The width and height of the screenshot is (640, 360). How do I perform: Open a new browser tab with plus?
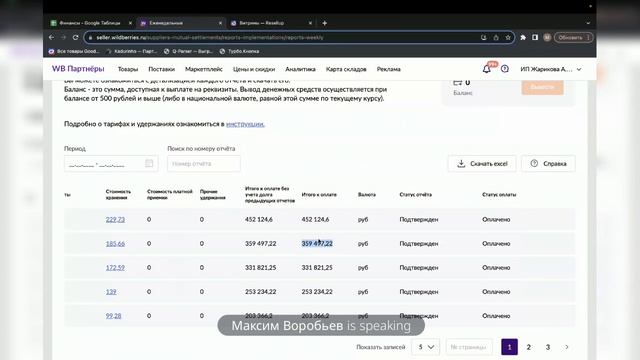tap(324, 23)
